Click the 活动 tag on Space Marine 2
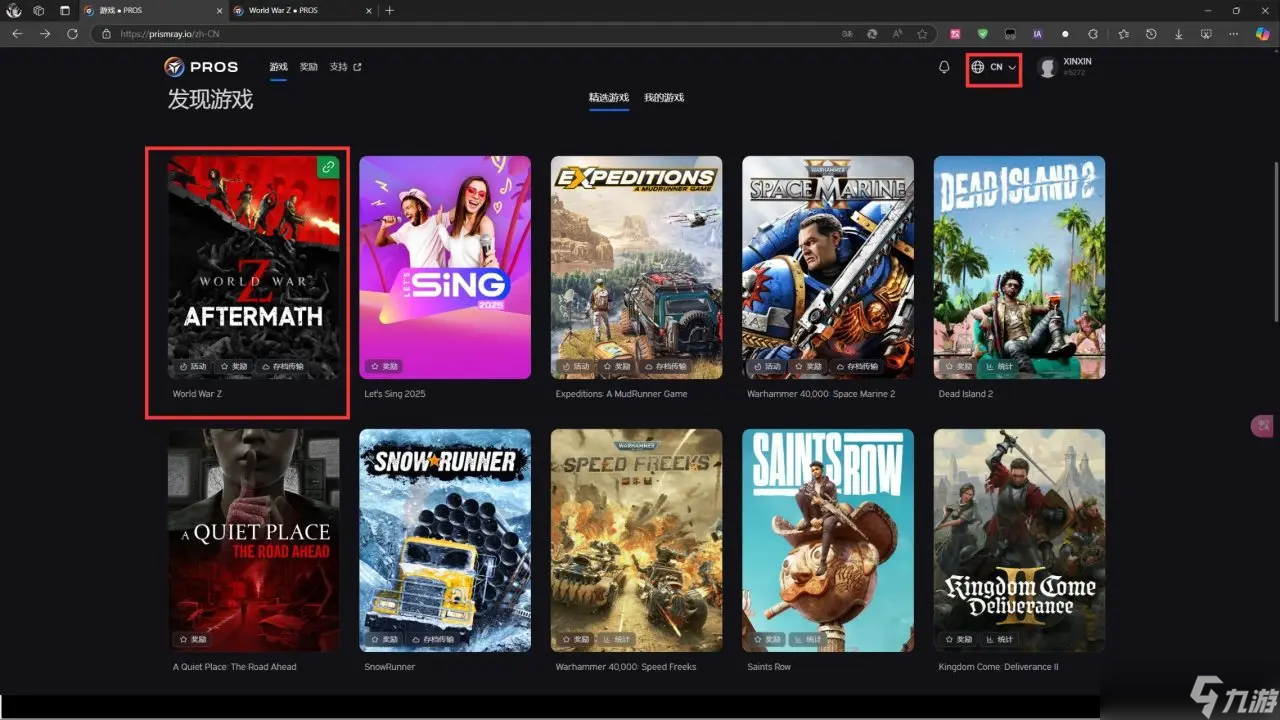 point(766,367)
